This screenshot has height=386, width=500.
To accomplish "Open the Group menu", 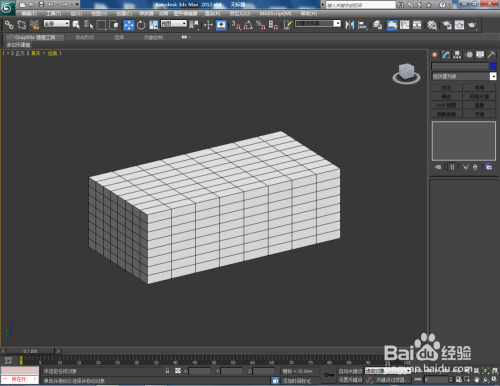I will tap(76, 14).
